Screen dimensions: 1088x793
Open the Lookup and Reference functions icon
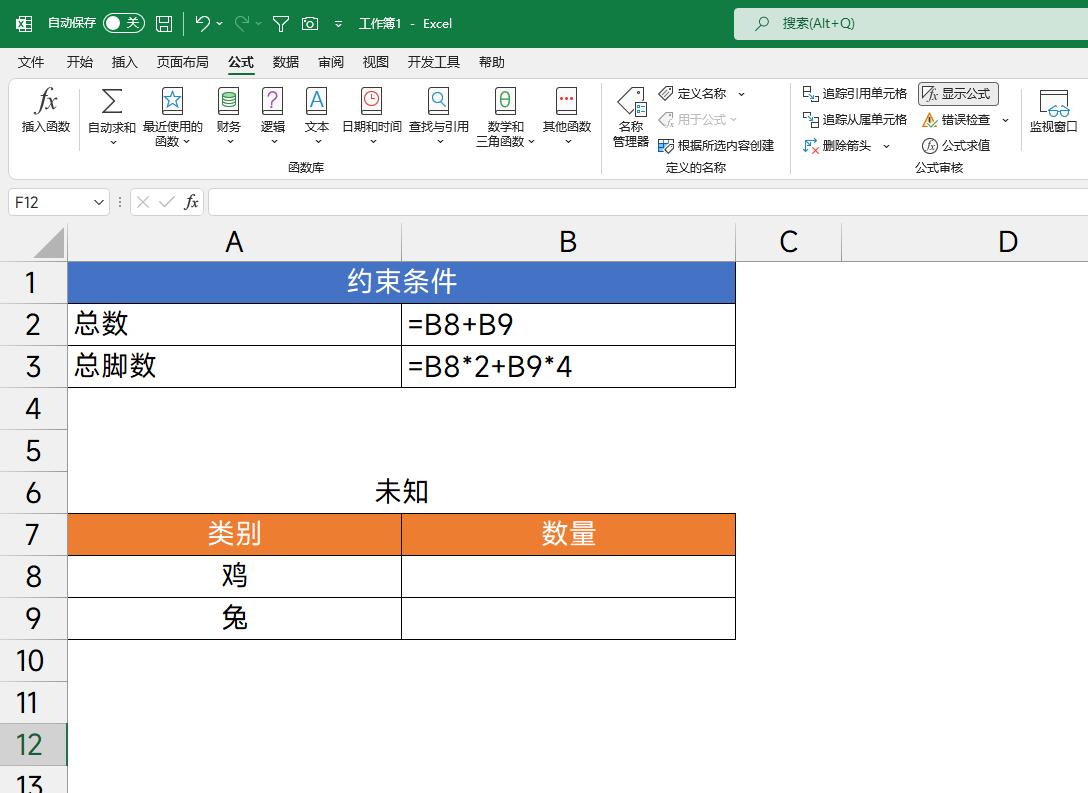coord(439,101)
